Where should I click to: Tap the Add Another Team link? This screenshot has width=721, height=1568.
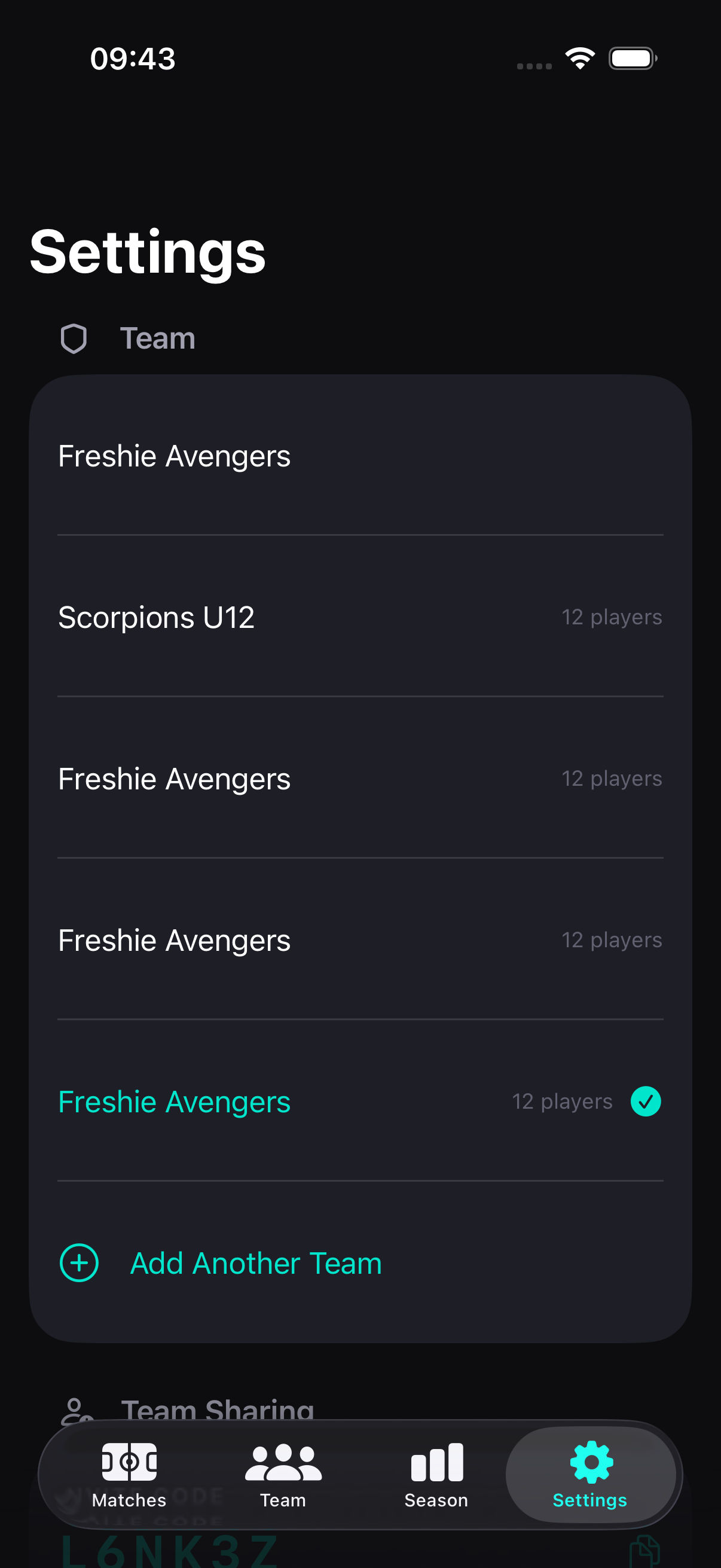255,1263
